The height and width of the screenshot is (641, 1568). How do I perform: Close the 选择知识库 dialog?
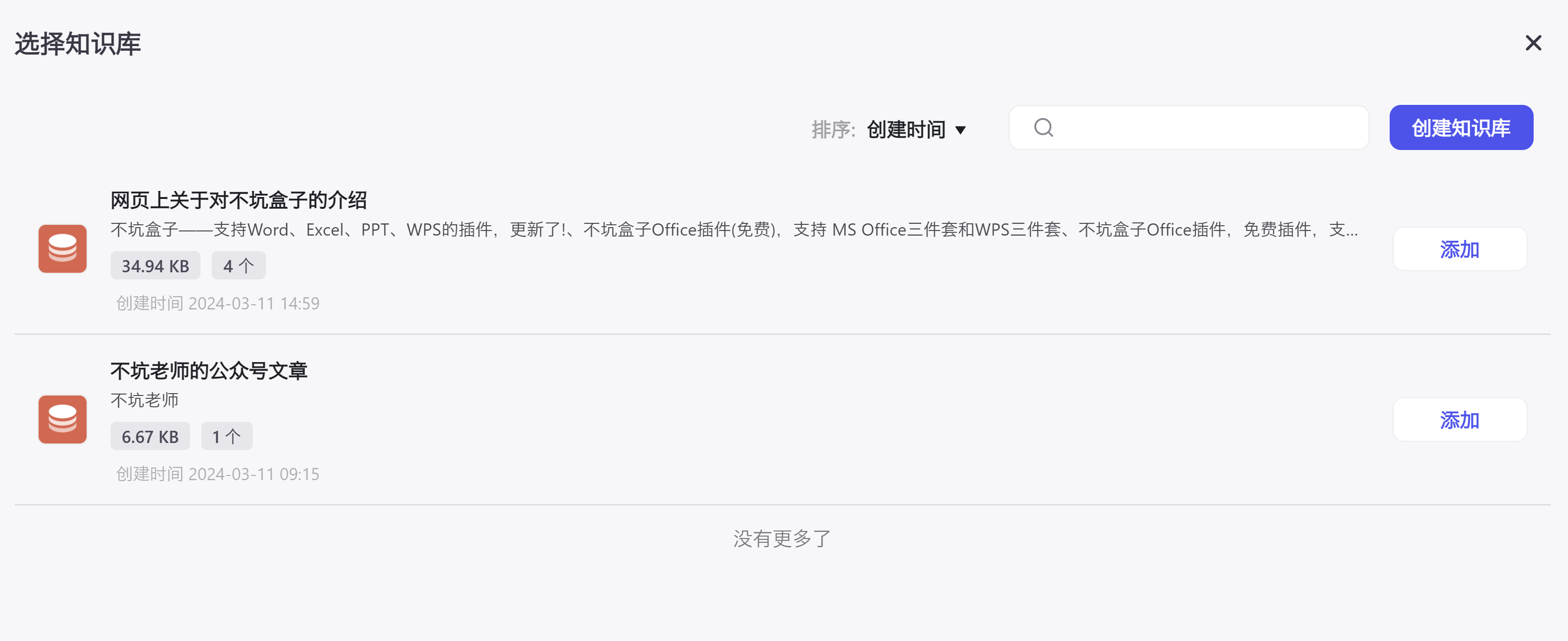point(1533,43)
